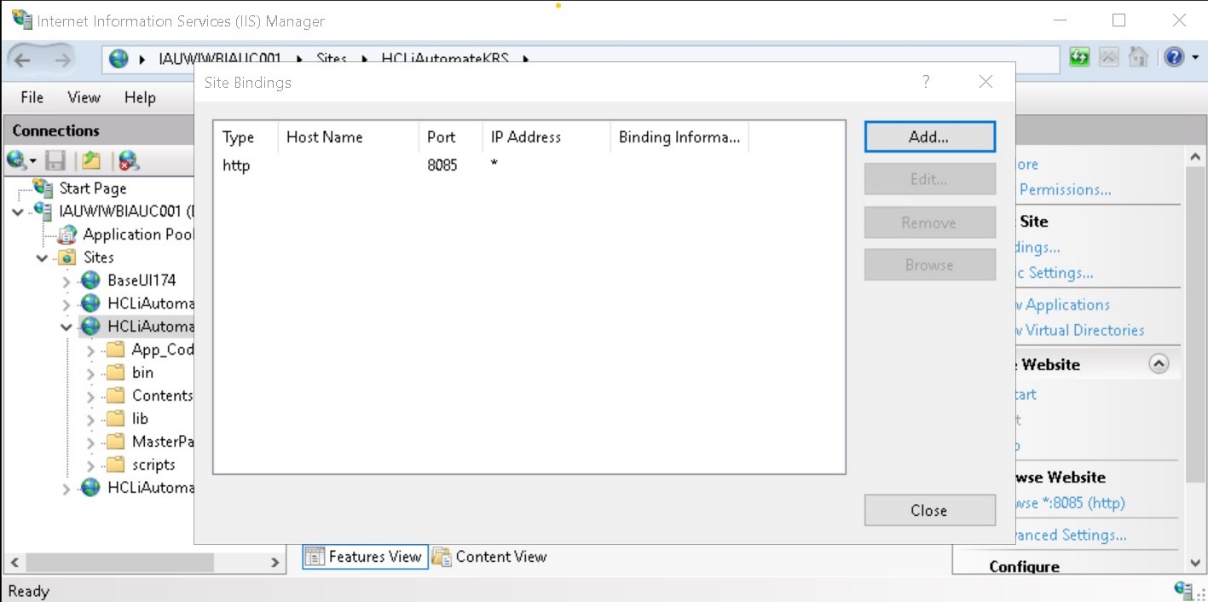Click the Host Name column header
1208x602 pixels.
coord(348,137)
